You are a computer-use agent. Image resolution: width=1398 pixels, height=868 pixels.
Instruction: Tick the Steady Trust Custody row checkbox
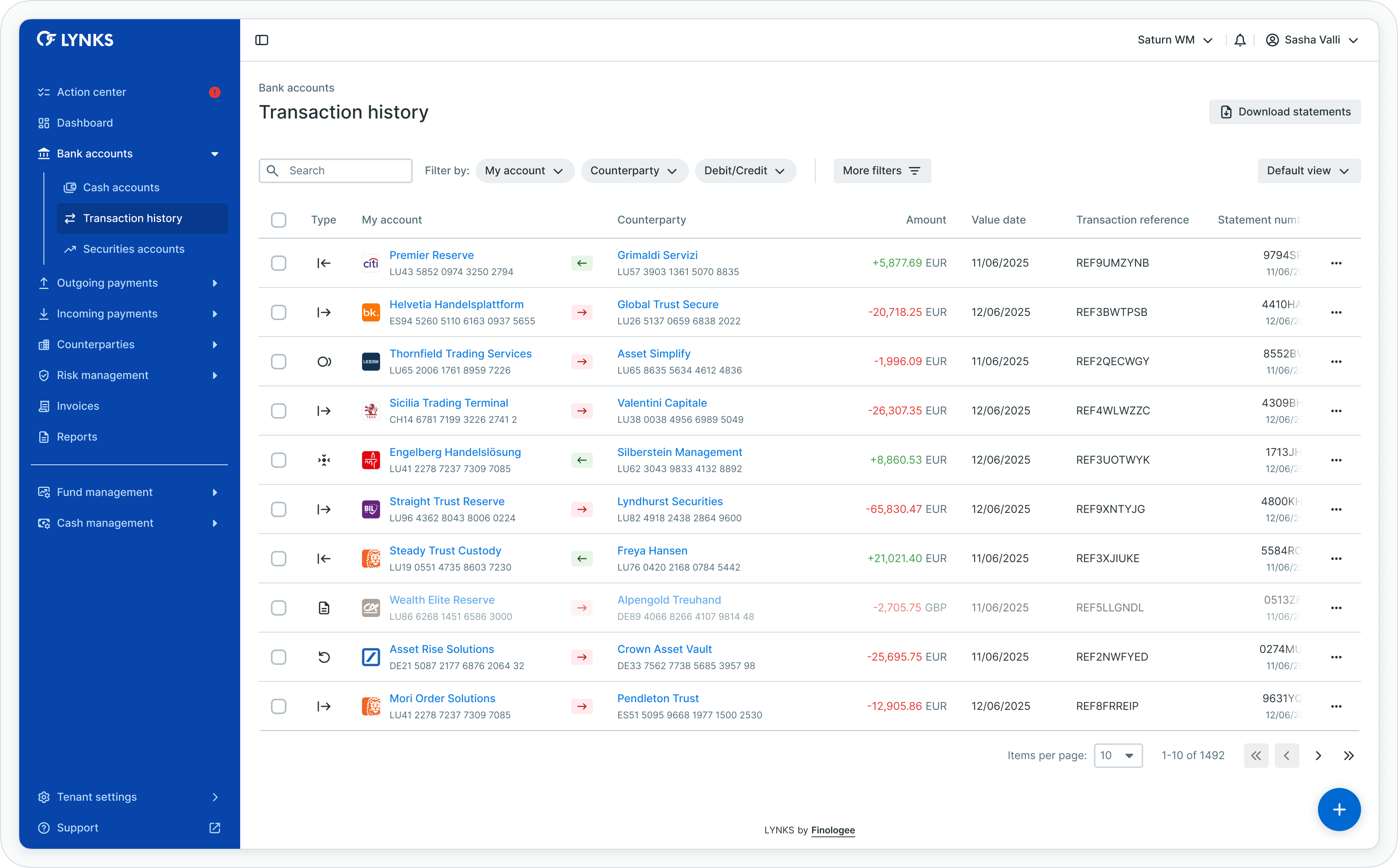tap(278, 559)
